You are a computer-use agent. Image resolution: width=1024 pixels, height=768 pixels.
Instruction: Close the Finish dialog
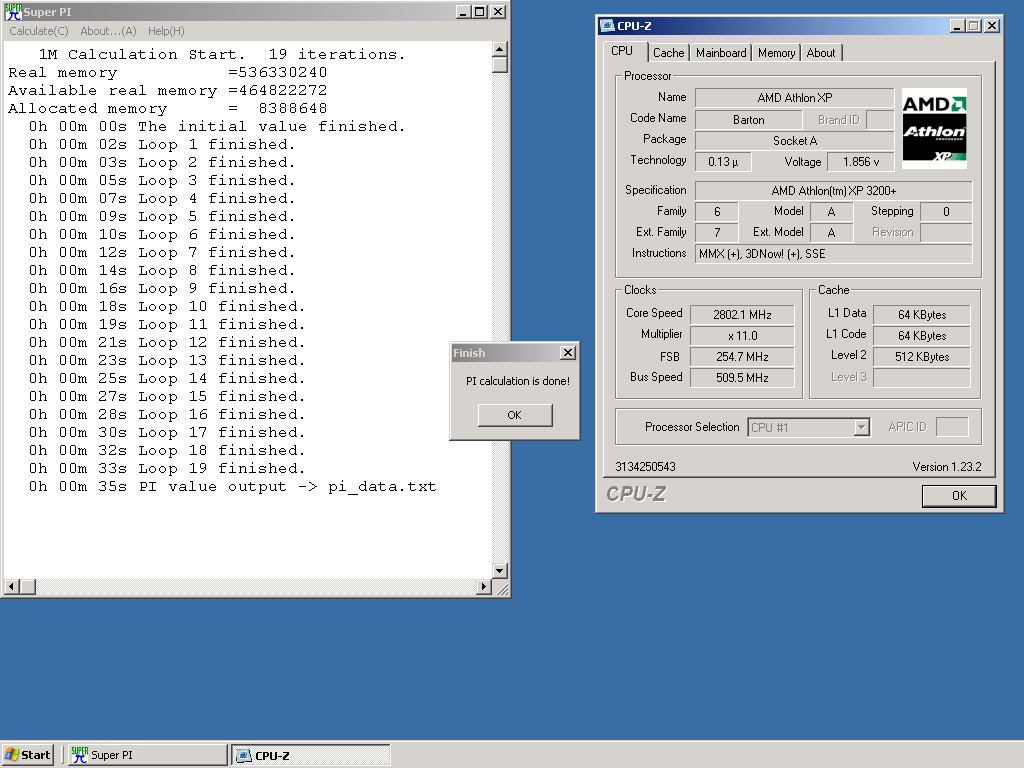click(x=568, y=353)
